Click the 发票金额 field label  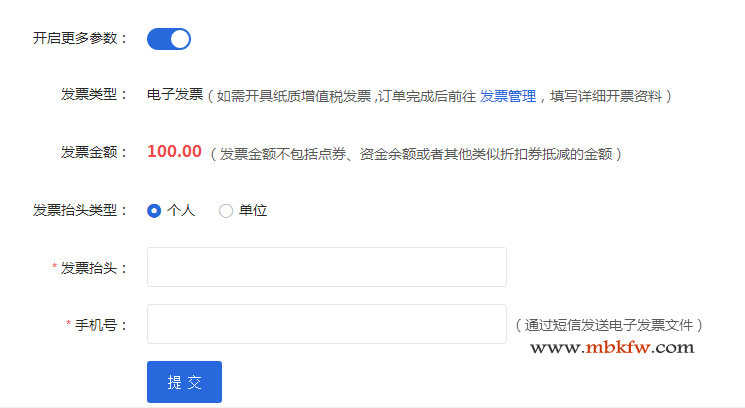click(92, 153)
